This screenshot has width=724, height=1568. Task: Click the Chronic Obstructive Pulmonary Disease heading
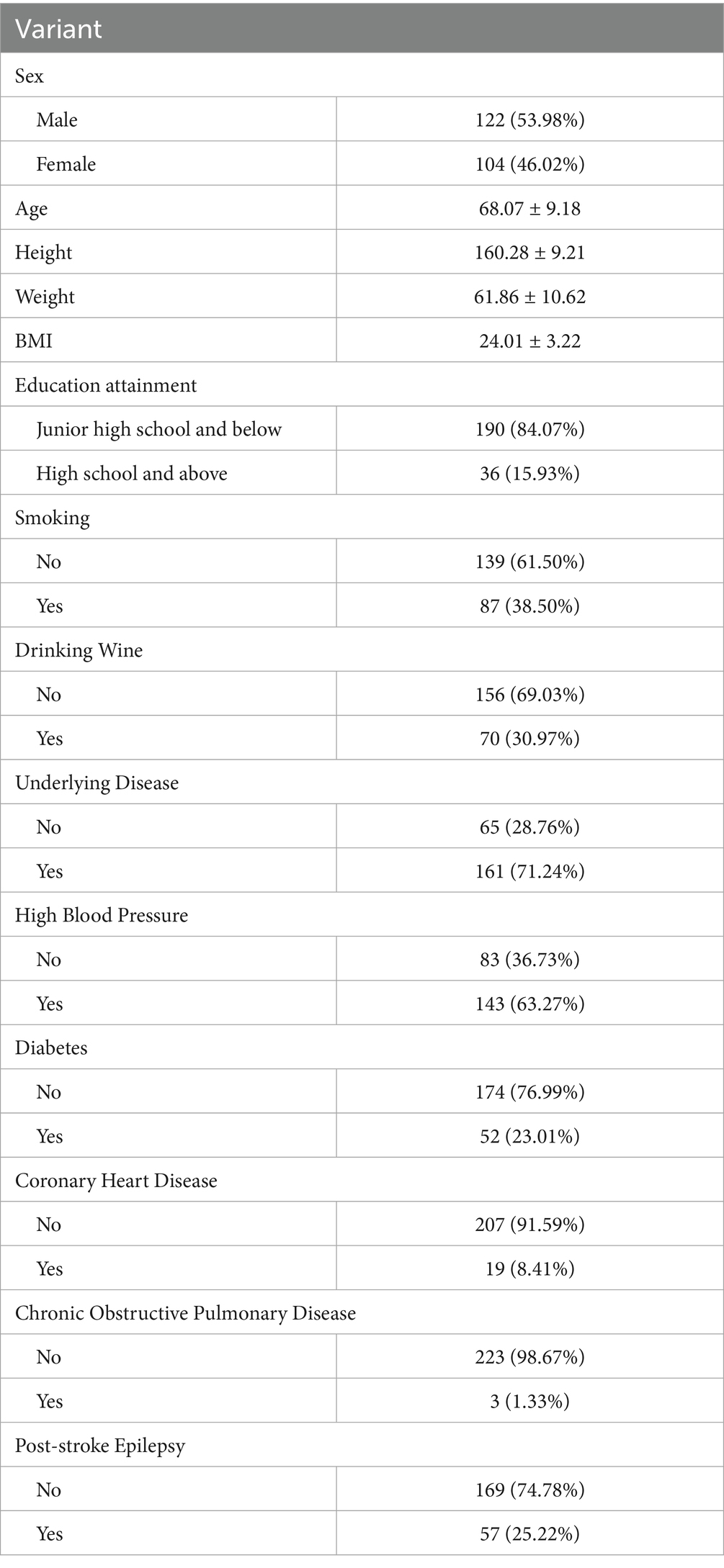(186, 1313)
